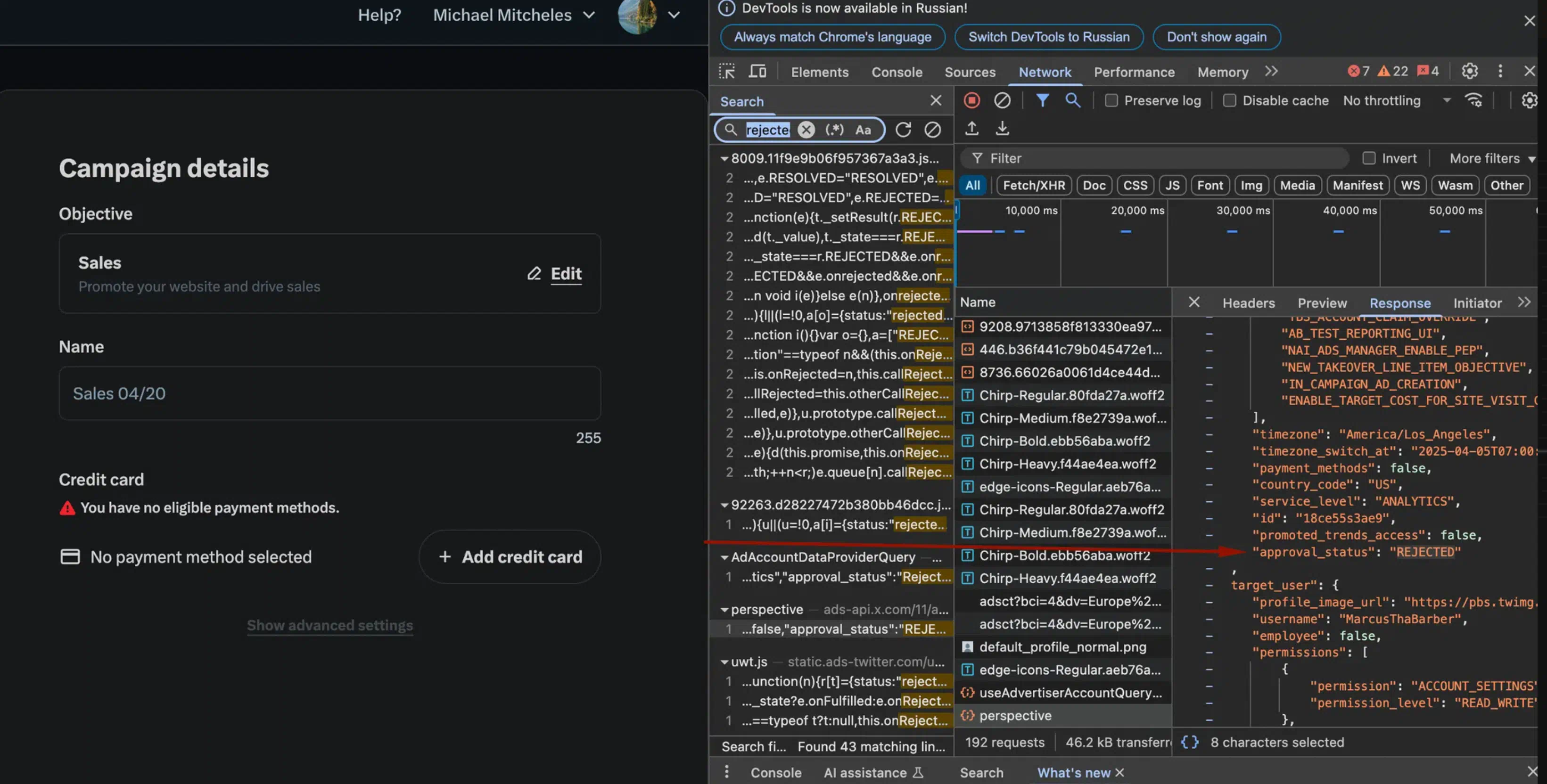Click the Edit objective link
This screenshot has height=784, width=1547.
555,274
